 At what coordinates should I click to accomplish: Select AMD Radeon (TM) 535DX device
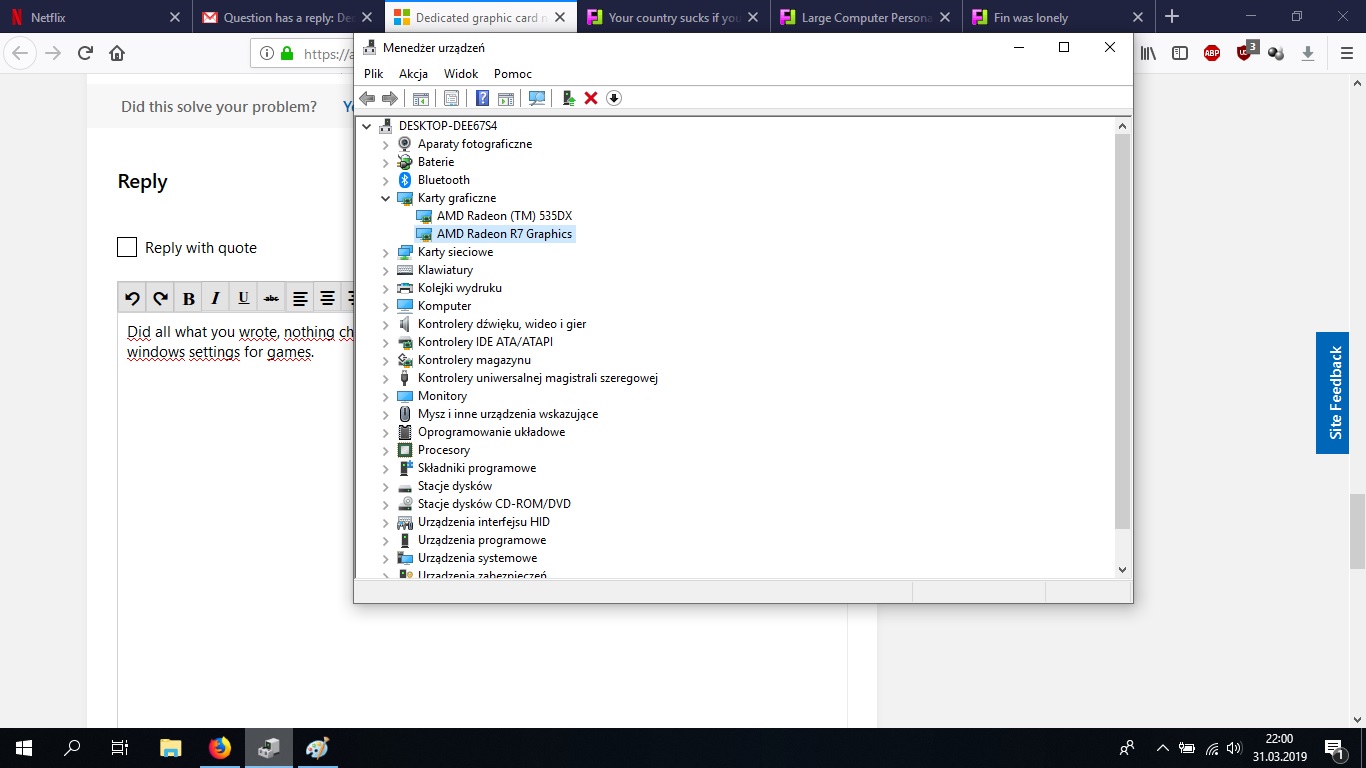pos(504,216)
